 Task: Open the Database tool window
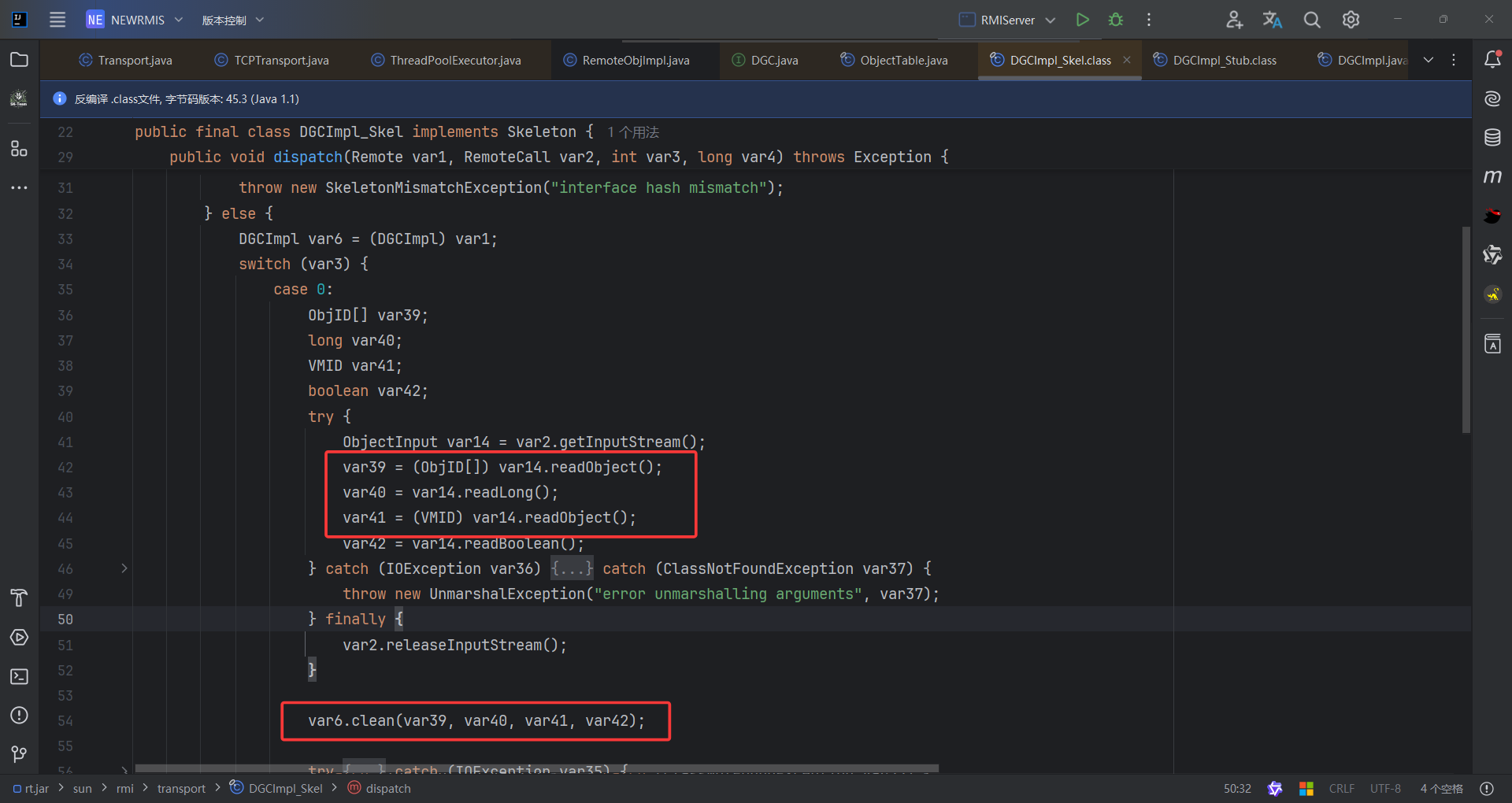coord(1492,138)
